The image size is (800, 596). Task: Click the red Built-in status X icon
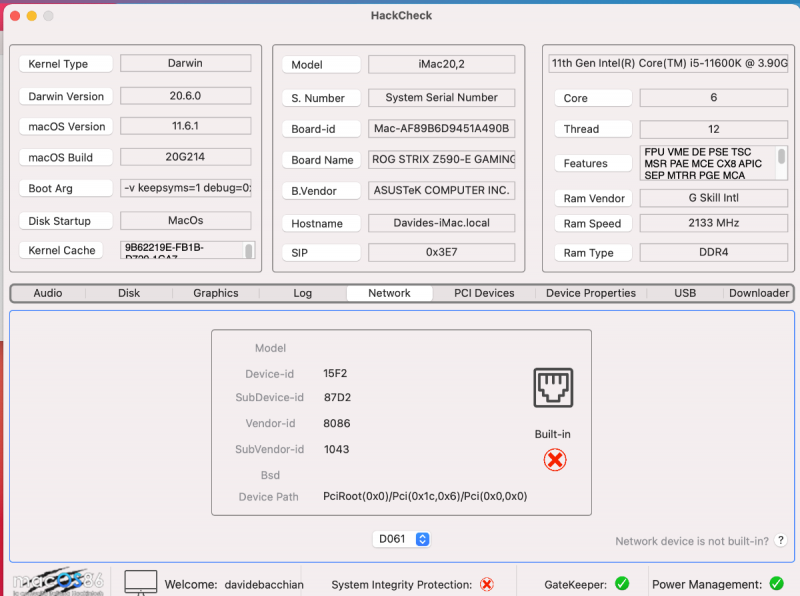pyautogui.click(x=554, y=460)
